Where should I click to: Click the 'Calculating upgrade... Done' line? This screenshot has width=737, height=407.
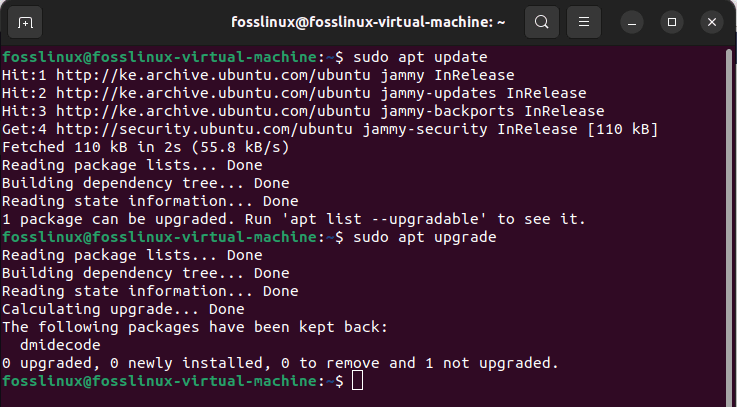point(122,309)
